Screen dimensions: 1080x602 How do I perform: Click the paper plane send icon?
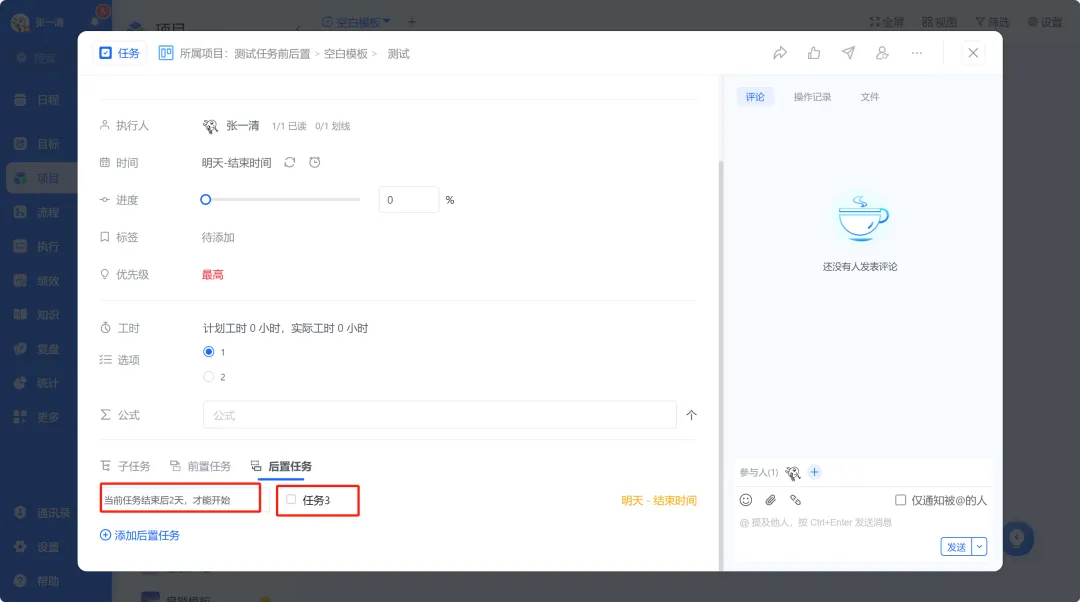pyautogui.click(x=849, y=53)
